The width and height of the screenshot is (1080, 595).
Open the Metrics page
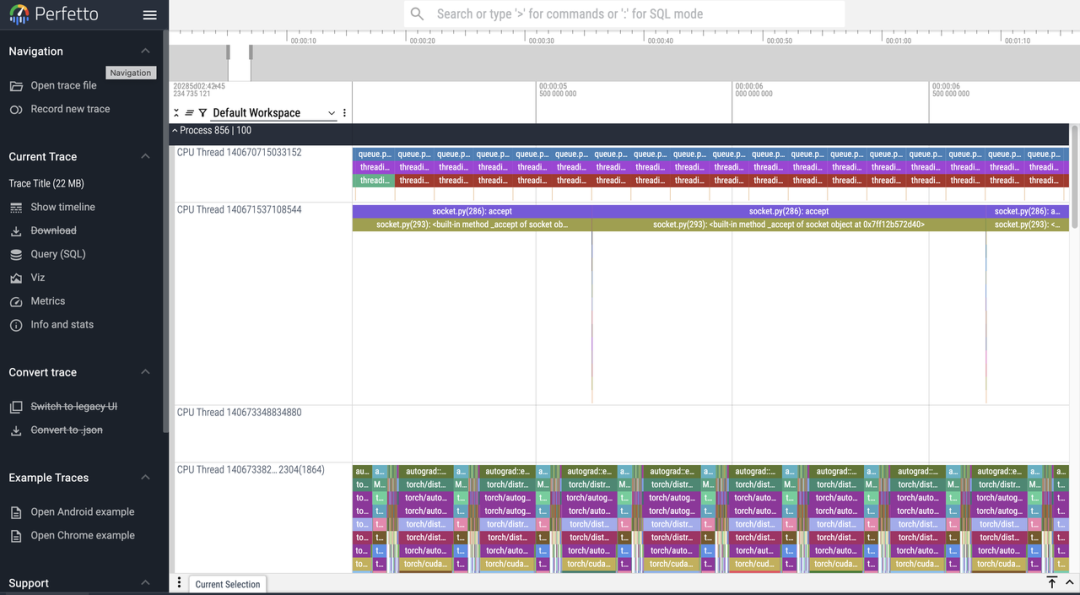[48, 301]
